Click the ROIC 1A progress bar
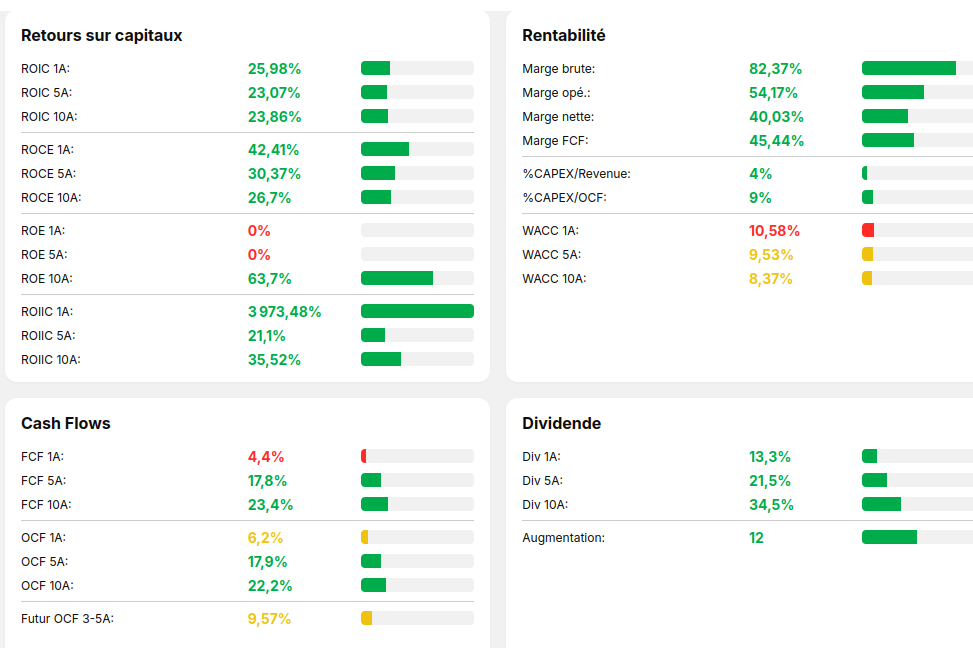 click(x=417, y=68)
